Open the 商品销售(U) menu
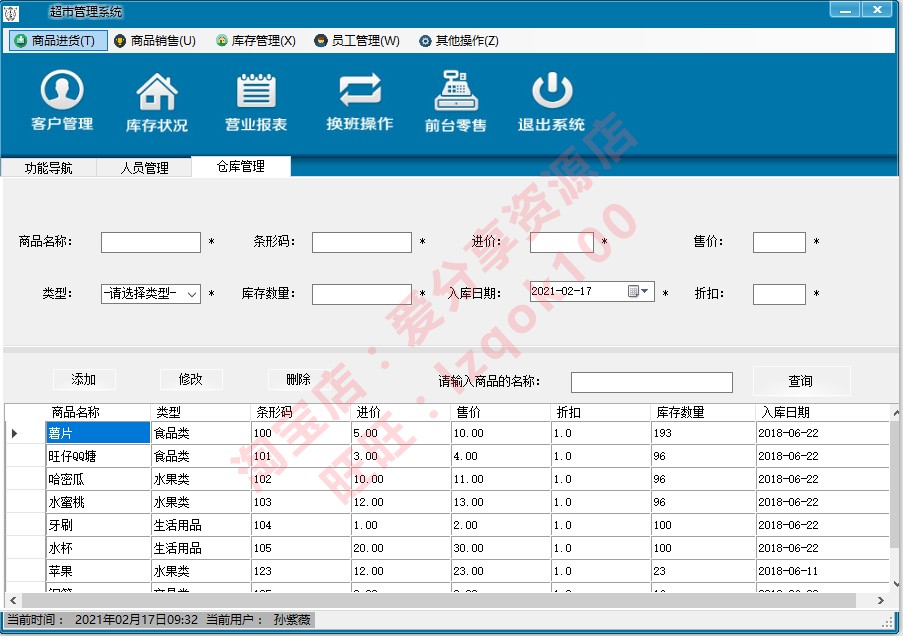Viewport: 903px width, 636px height. point(155,40)
